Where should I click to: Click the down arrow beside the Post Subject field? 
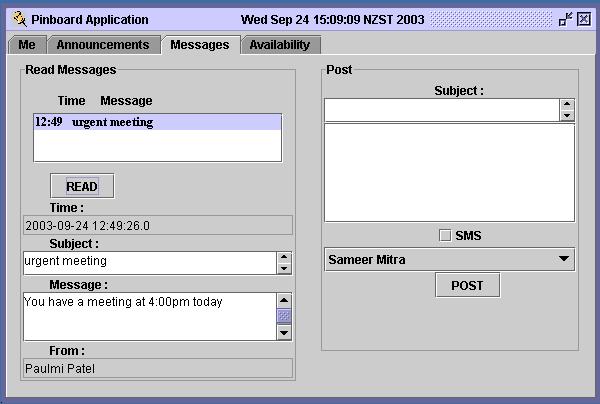tap(567, 115)
